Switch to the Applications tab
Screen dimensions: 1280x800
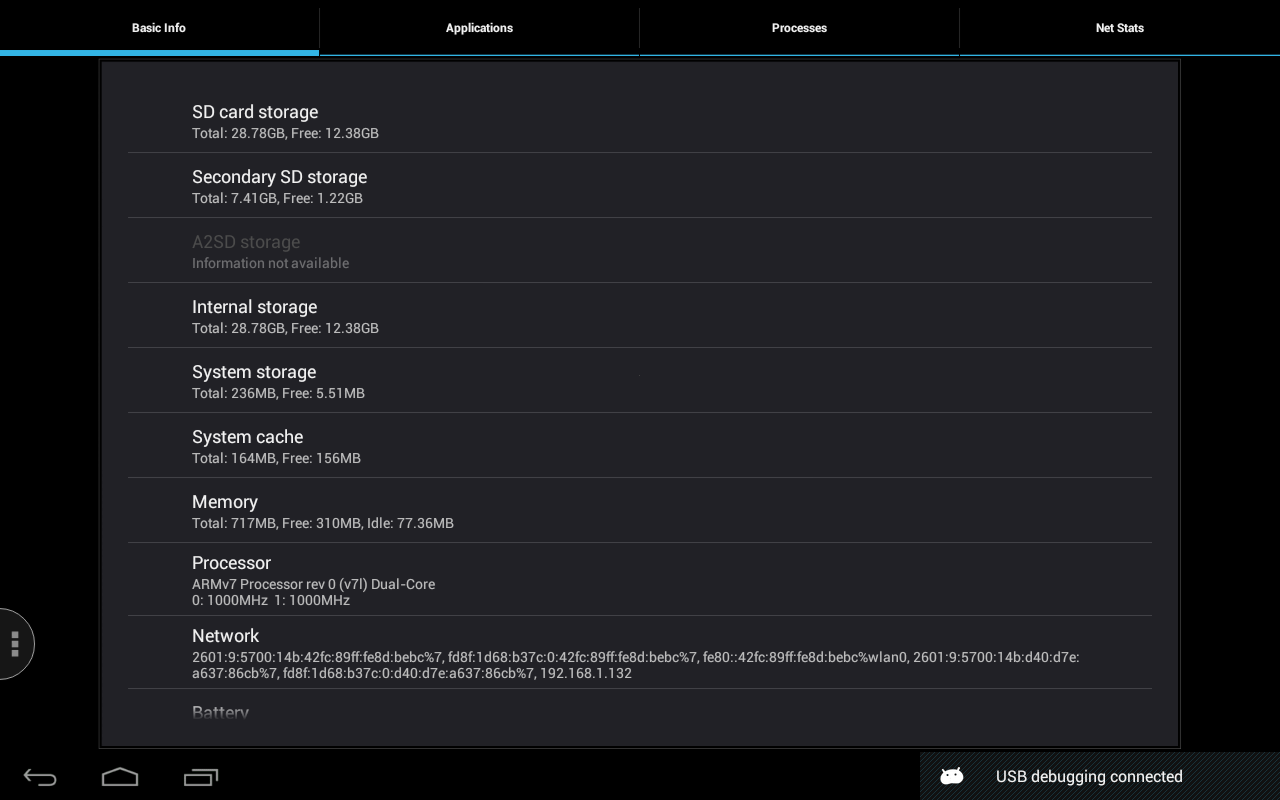(x=479, y=28)
